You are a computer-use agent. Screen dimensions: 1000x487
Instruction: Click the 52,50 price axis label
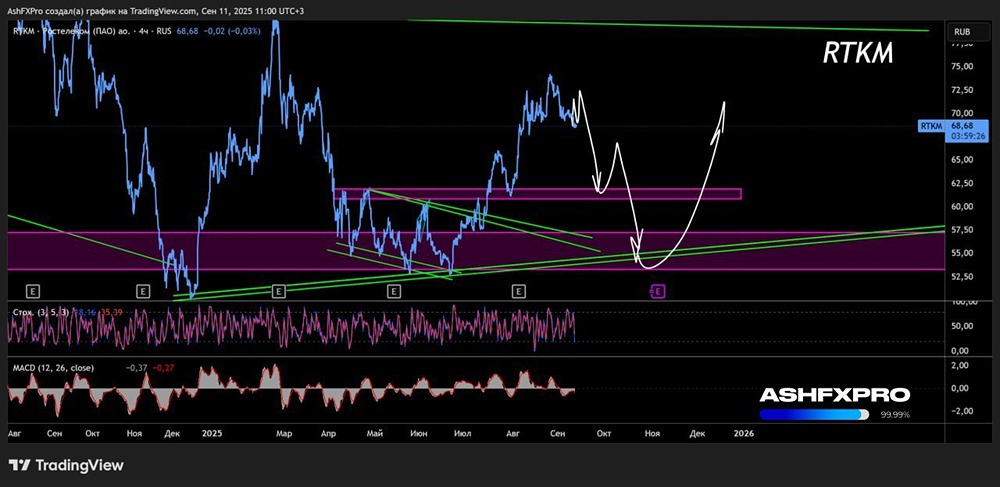962,277
